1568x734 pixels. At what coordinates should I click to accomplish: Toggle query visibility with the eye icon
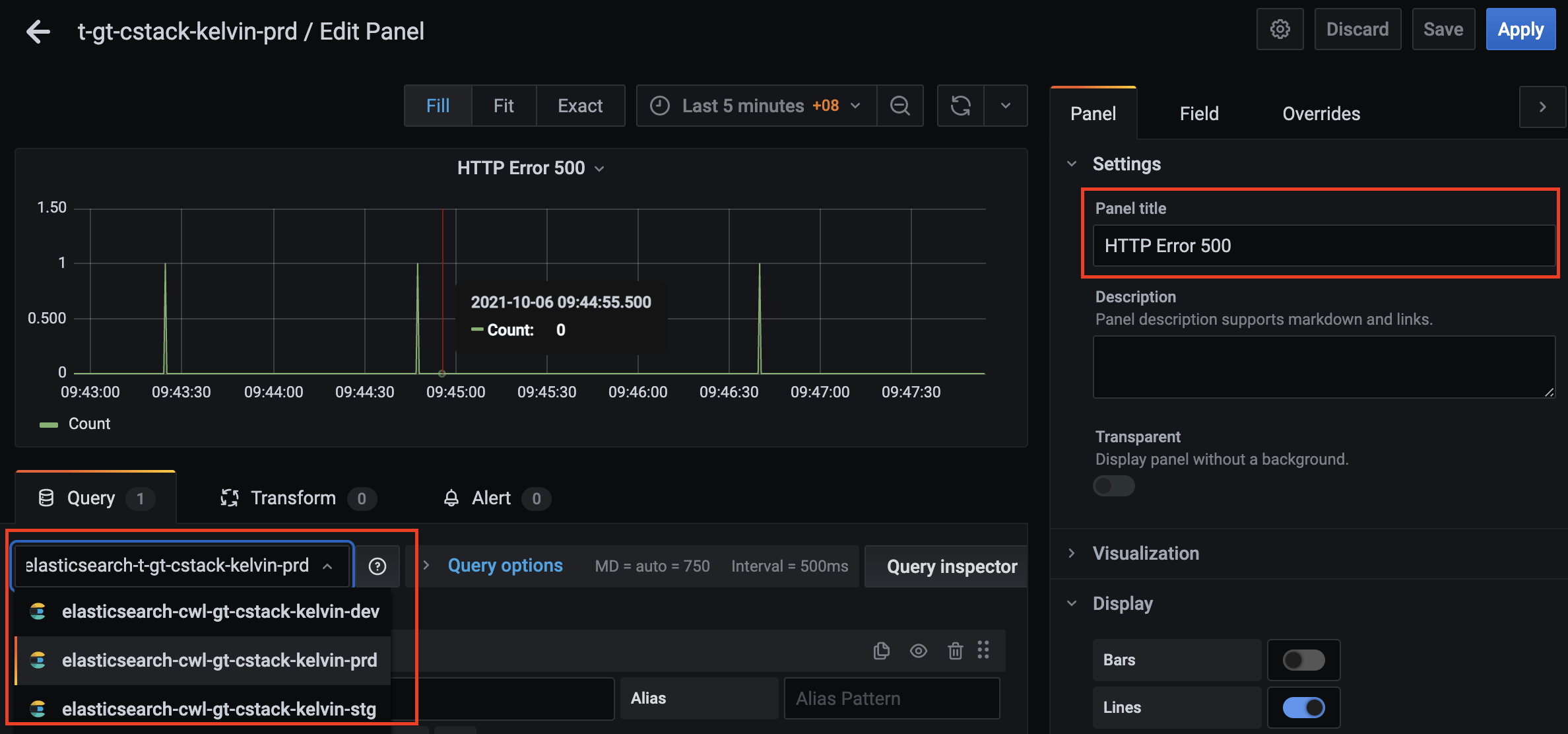[x=918, y=651]
